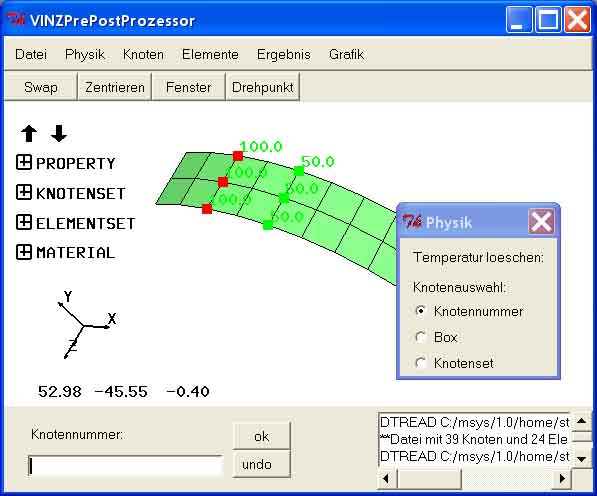597x496 pixels.
Task: Open the Ergebnis menu
Action: pyautogui.click(x=284, y=54)
